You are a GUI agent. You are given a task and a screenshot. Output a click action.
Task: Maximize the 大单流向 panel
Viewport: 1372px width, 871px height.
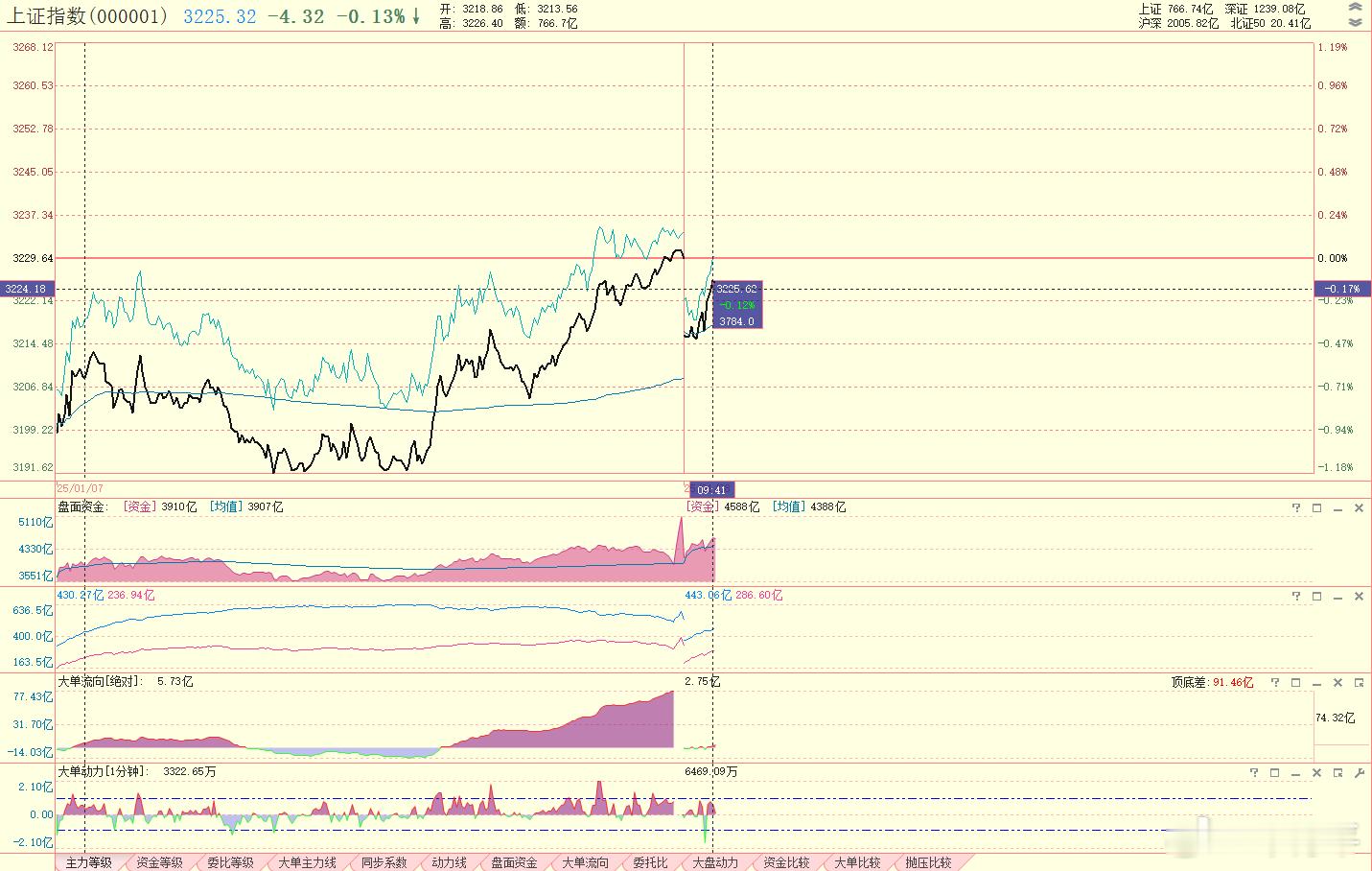pos(1295,682)
